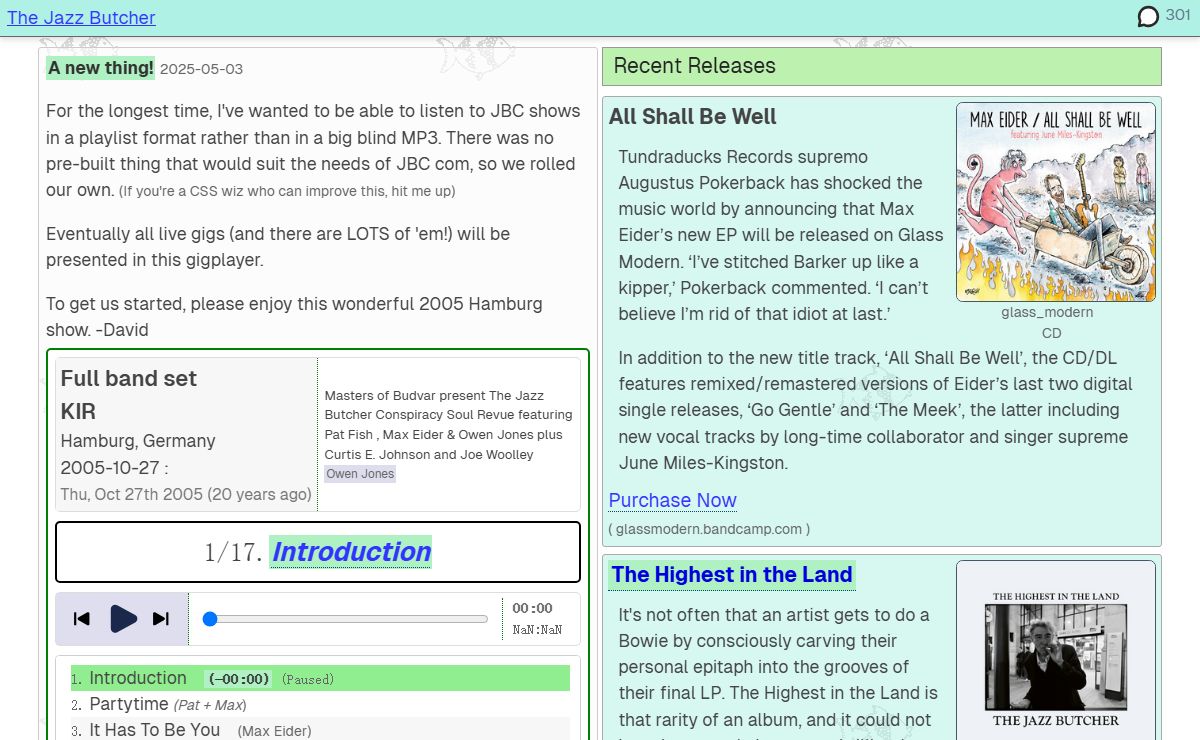Click the Full band set heading
This screenshot has width=1200, height=740.
pos(129,378)
